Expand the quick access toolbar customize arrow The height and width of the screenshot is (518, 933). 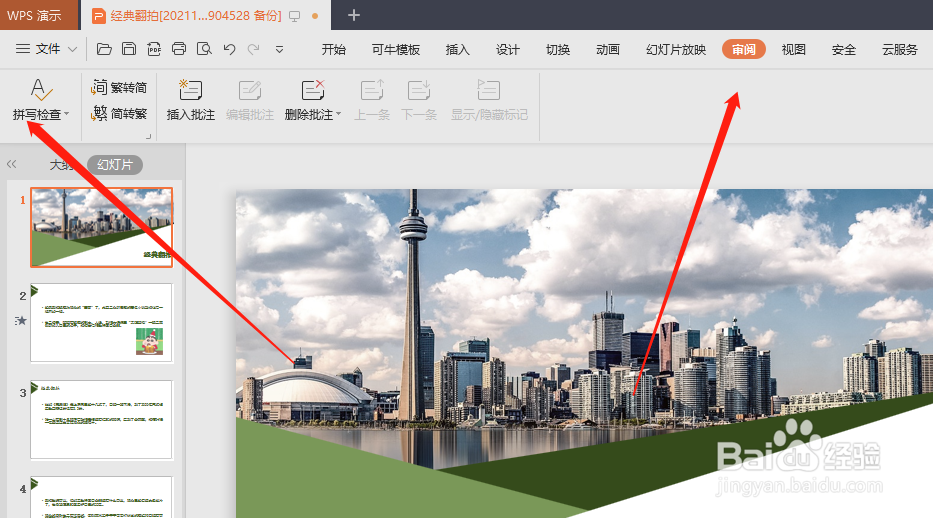[x=279, y=50]
